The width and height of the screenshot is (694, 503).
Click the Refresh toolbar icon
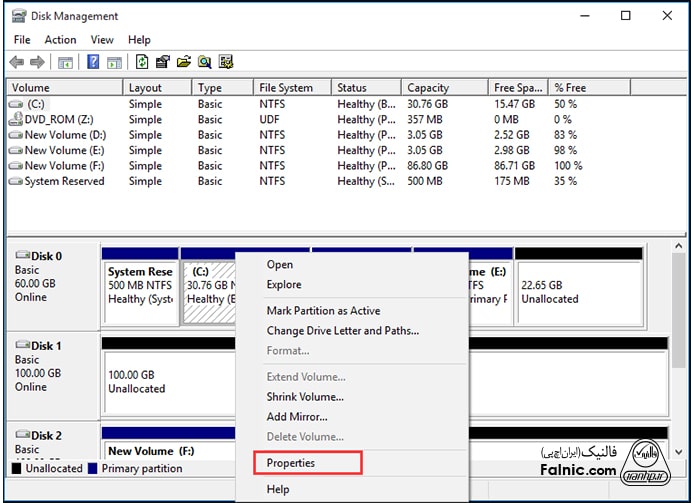142,62
